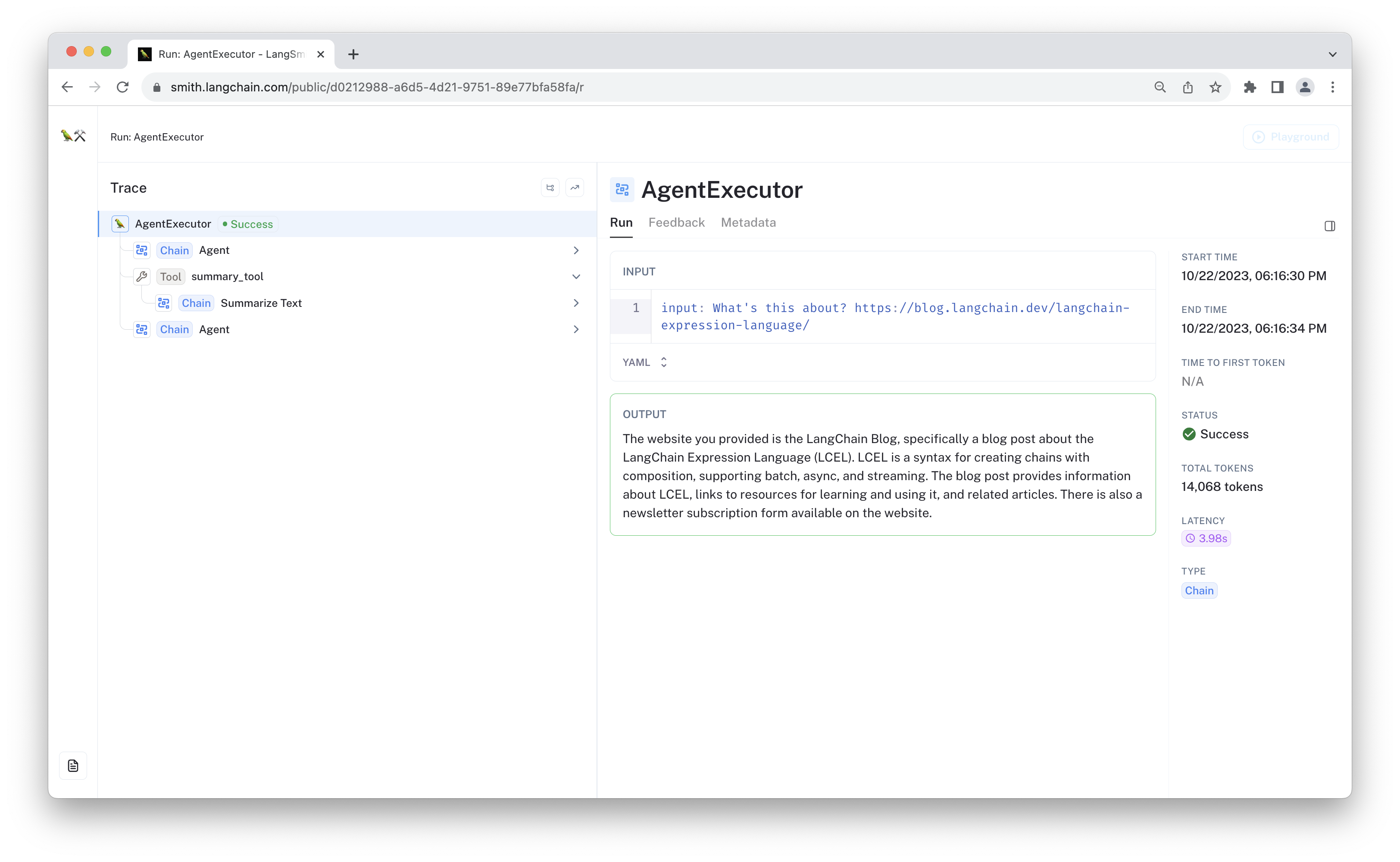Toggle the details side panel icon
This screenshot has height=862, width=1400.
1329,226
